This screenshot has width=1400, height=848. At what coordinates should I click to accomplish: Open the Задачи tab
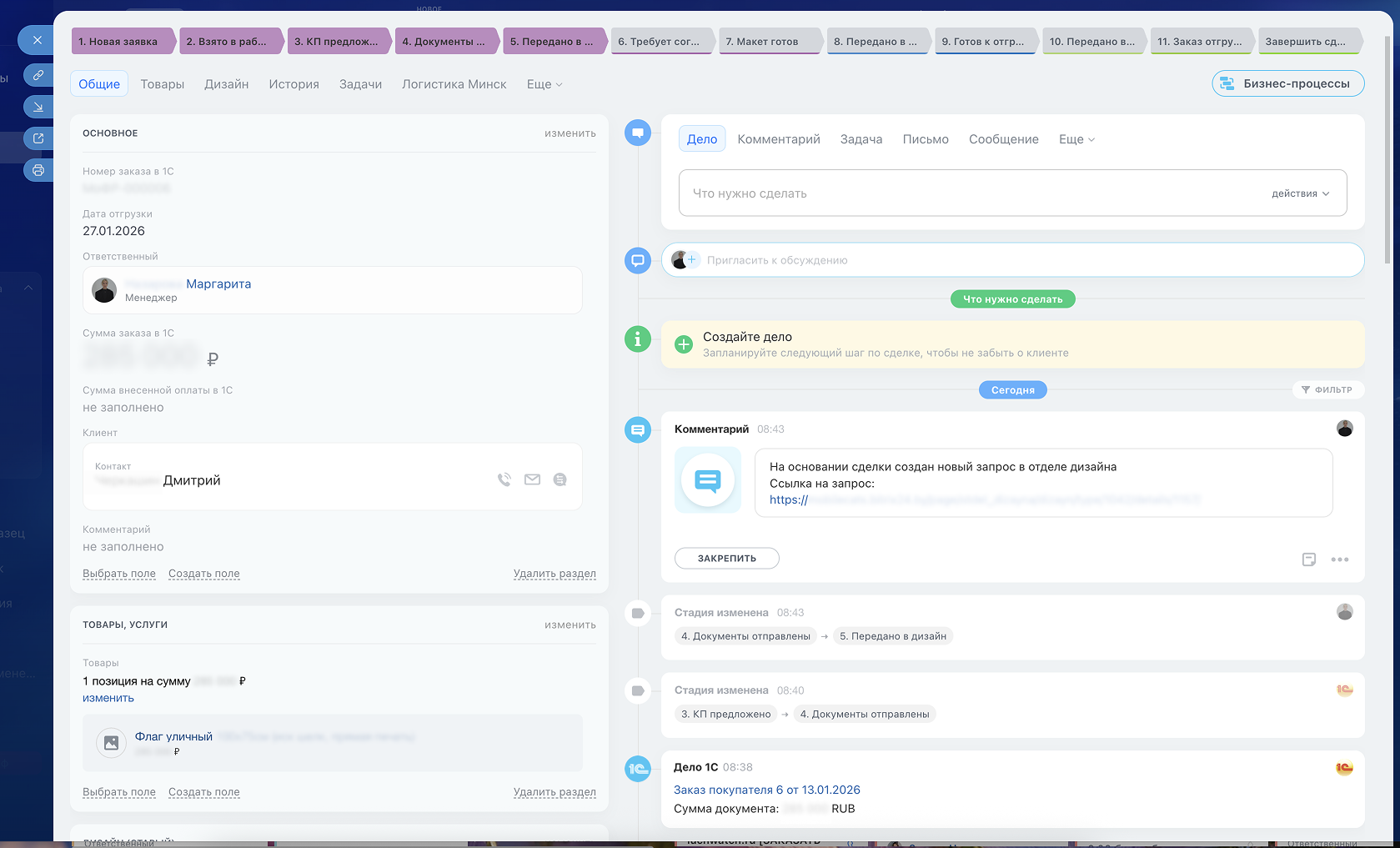pos(361,84)
